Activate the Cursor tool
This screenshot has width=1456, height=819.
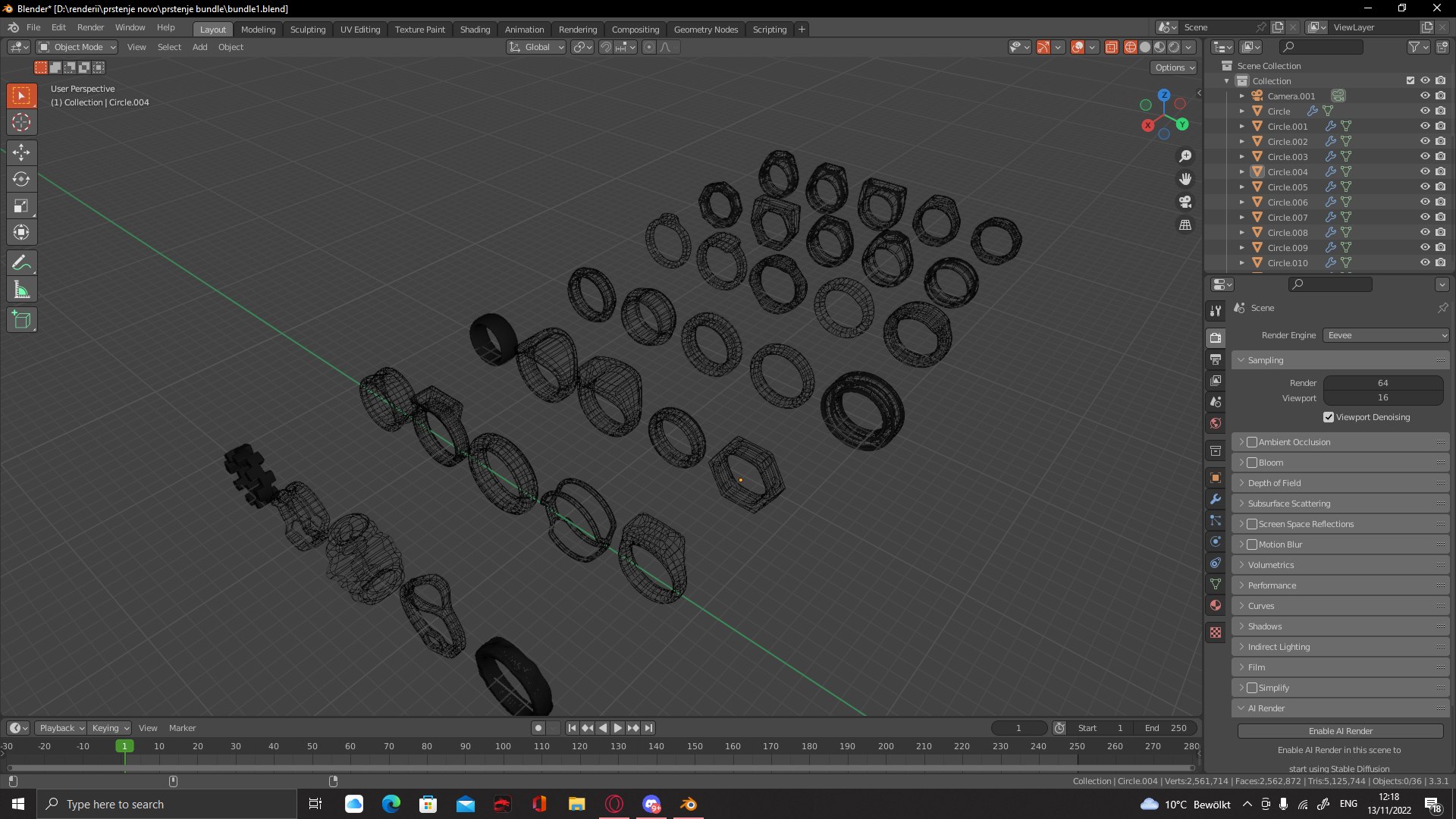click(21, 122)
